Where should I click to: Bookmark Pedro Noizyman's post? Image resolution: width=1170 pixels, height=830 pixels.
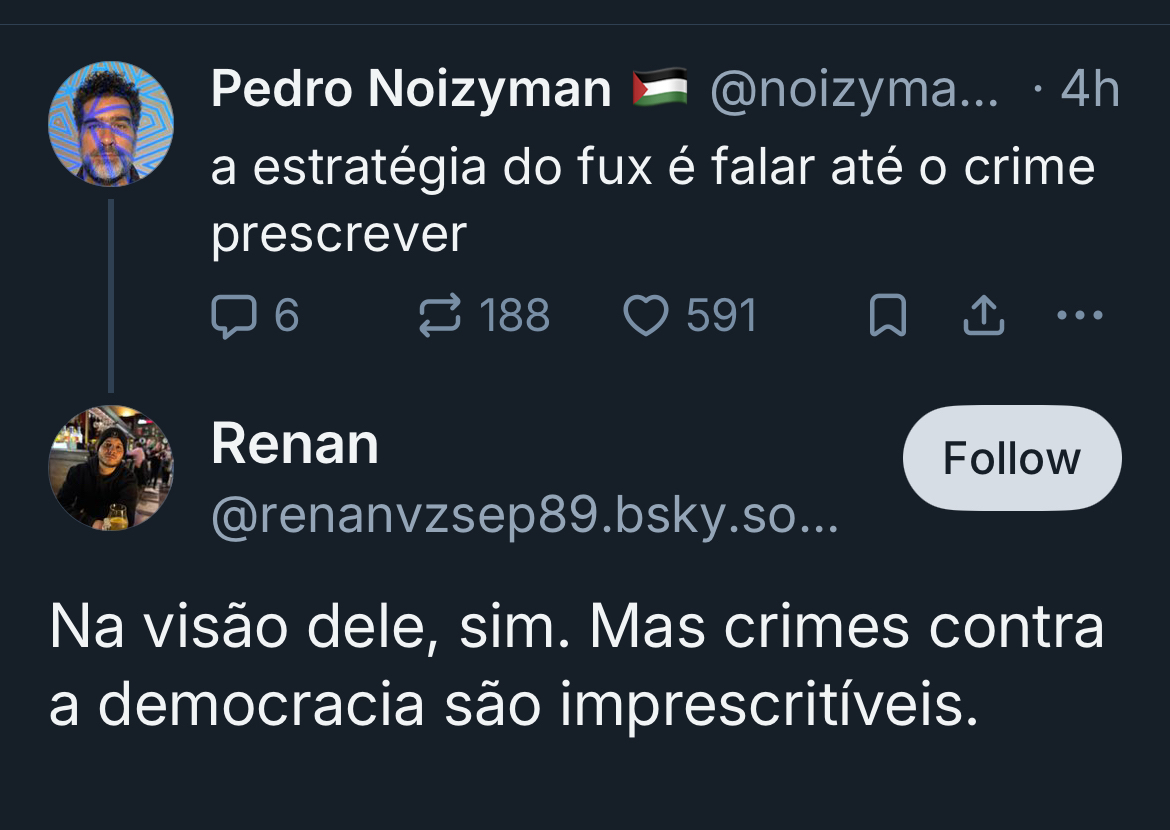tap(888, 317)
